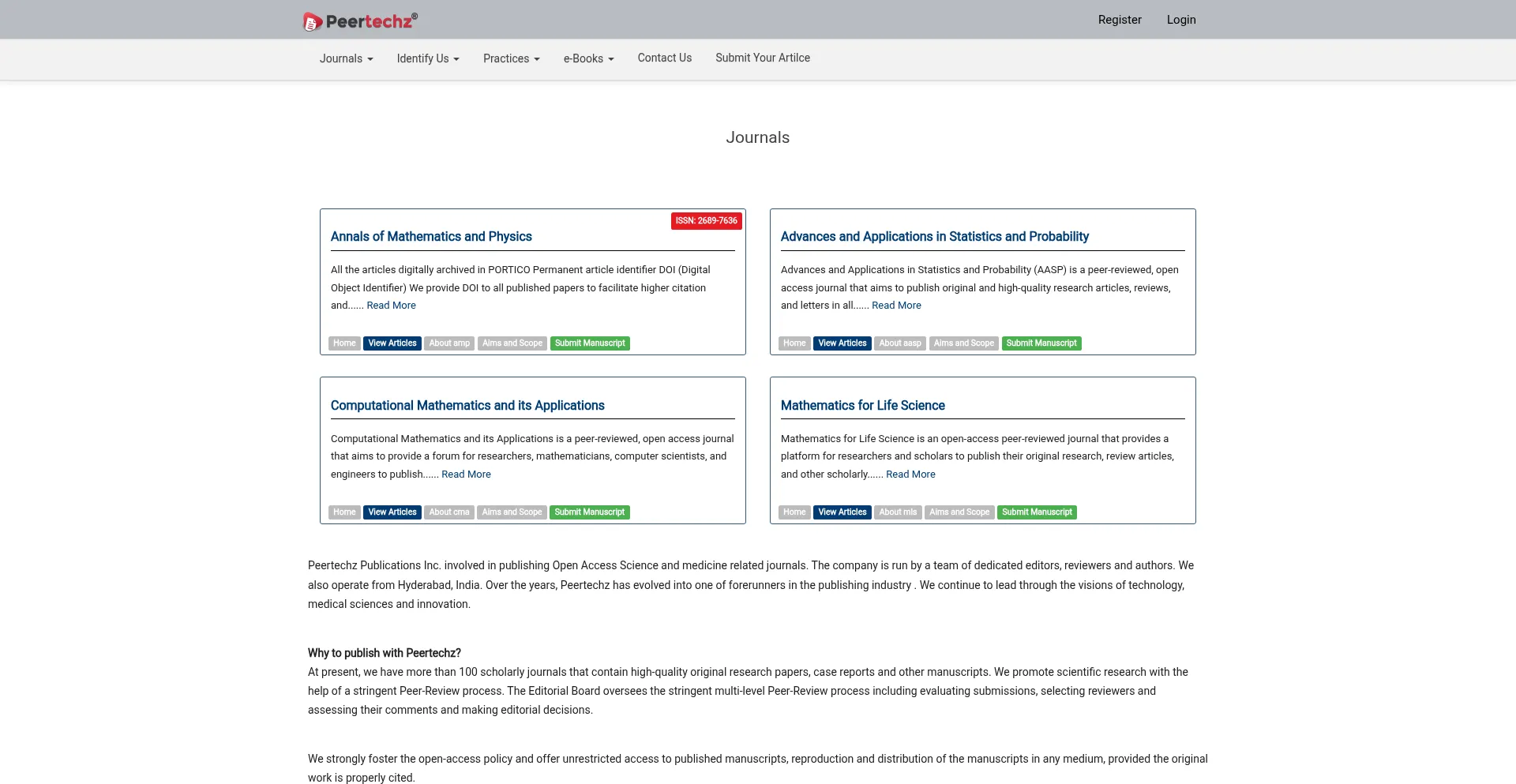The image size is (1516, 784).
Task: View Articles for Annals of Mathematics and Physics
Action: 392,343
